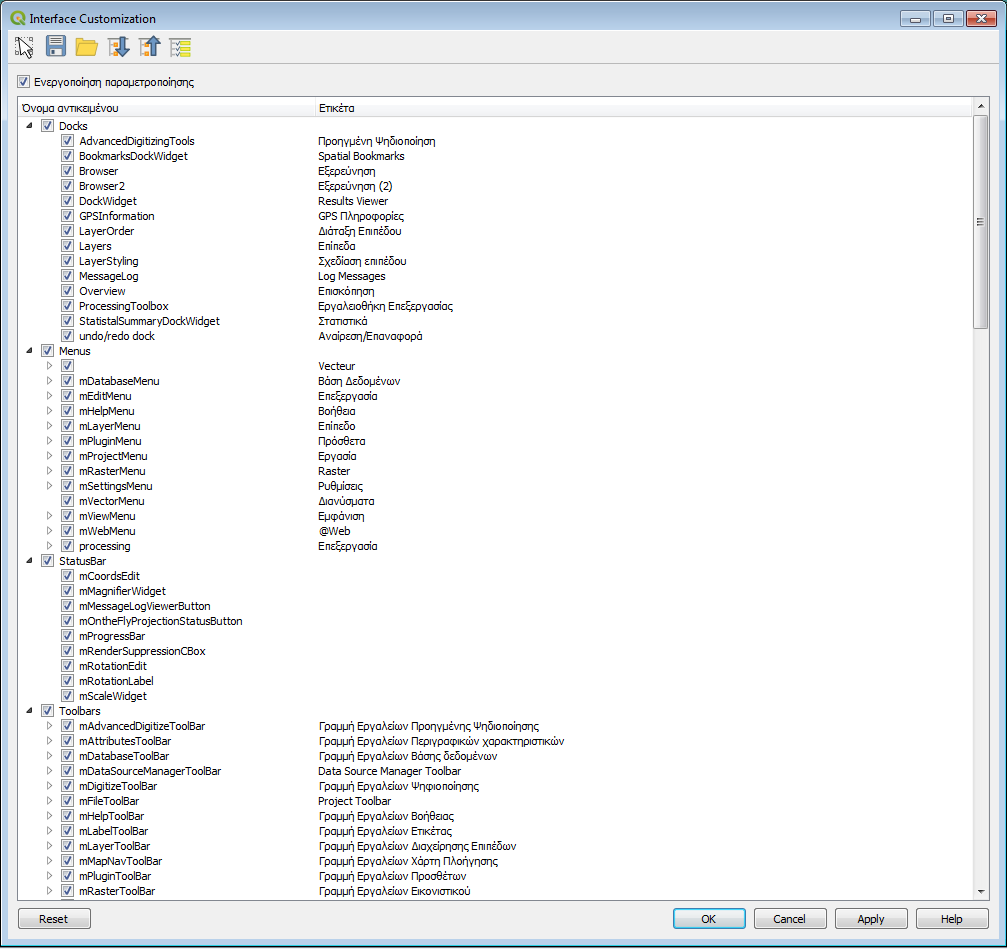The height and width of the screenshot is (949, 1007).
Task: Click the collapse all tree icon
Action: pos(150,47)
